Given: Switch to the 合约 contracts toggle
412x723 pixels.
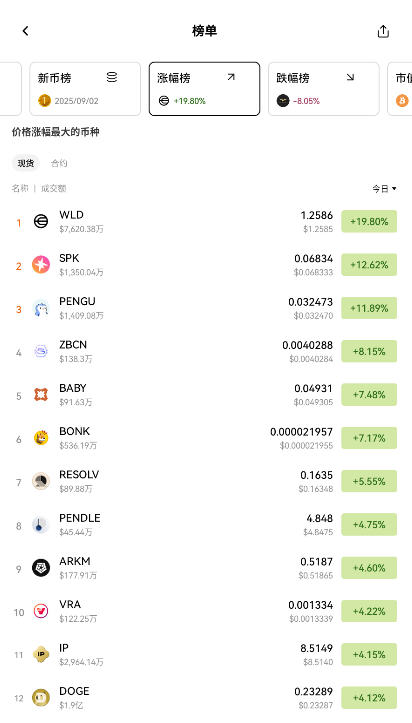Looking at the screenshot, I should tap(59, 163).
